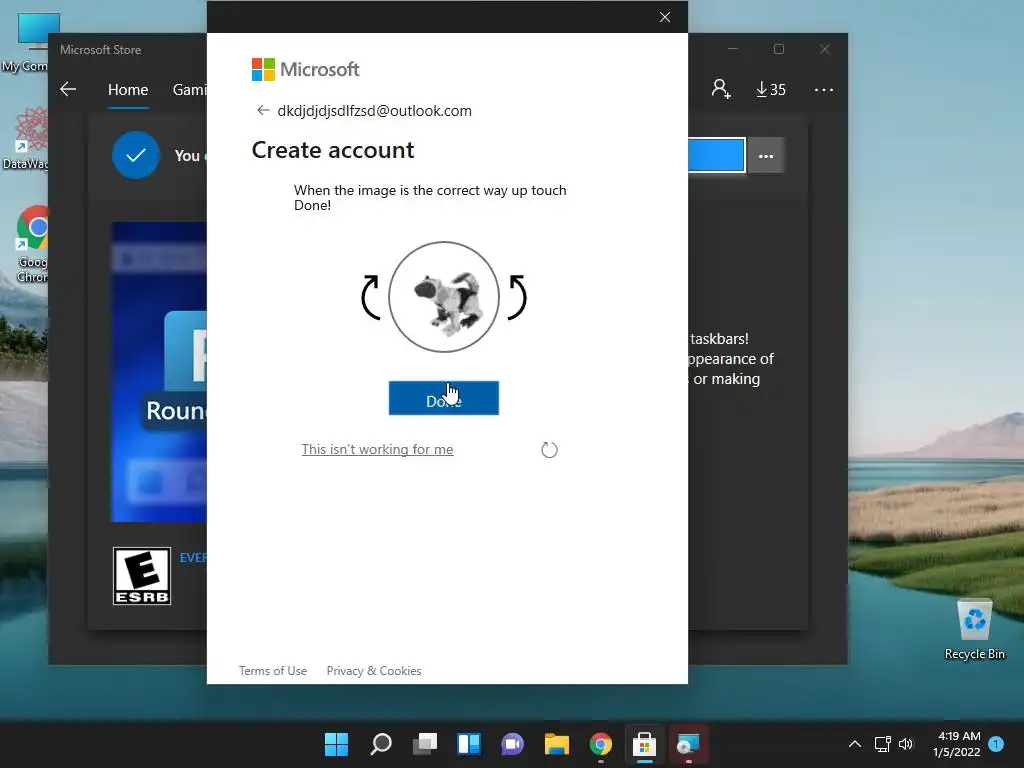1024x768 pixels.
Task: Select the My Computer desktop icon
Action: coord(26,43)
